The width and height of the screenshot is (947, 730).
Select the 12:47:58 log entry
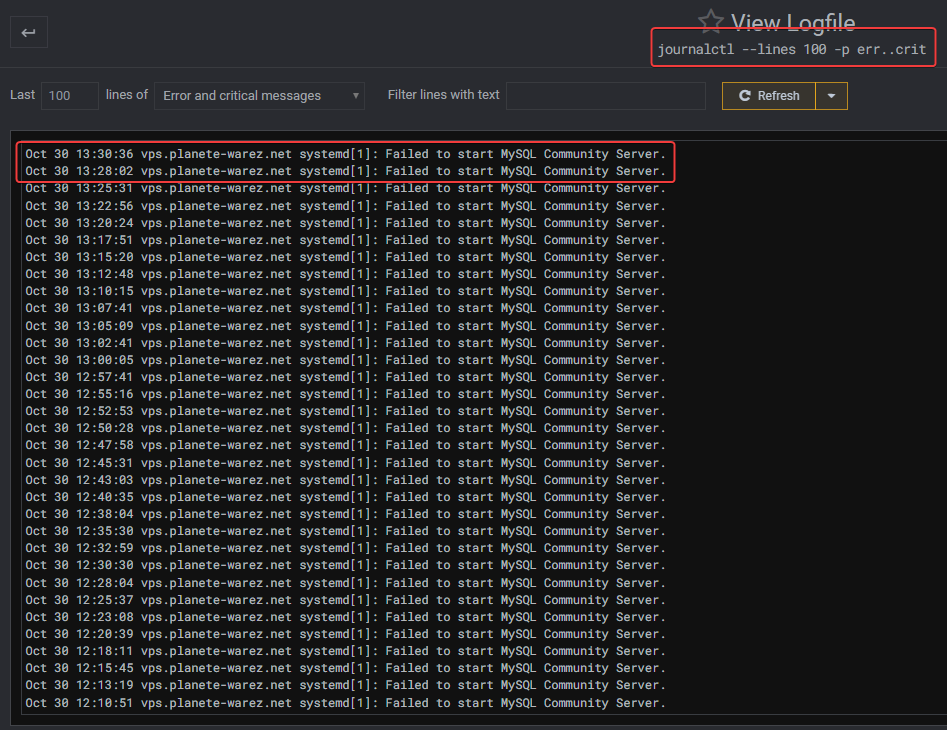pos(345,445)
